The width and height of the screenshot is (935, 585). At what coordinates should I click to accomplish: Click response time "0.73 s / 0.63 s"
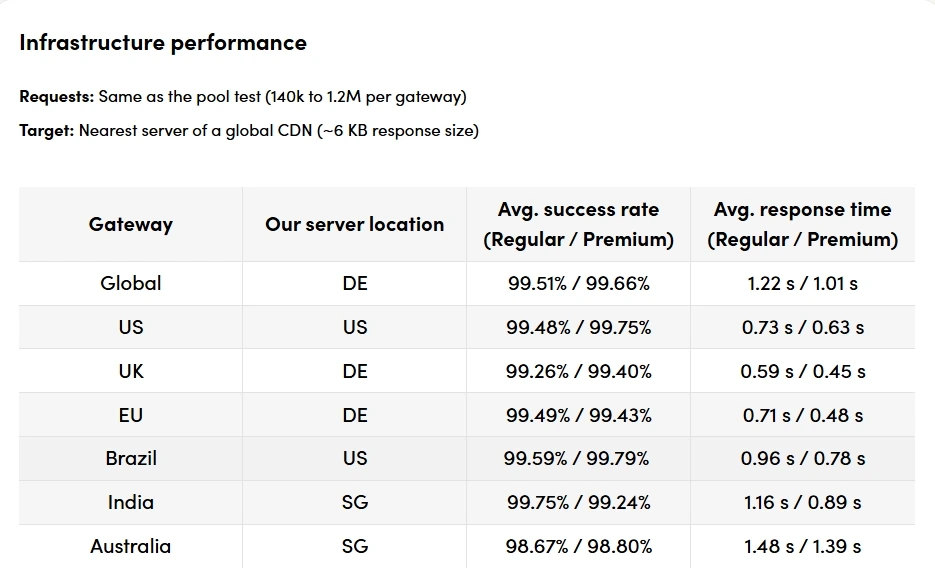coord(803,327)
